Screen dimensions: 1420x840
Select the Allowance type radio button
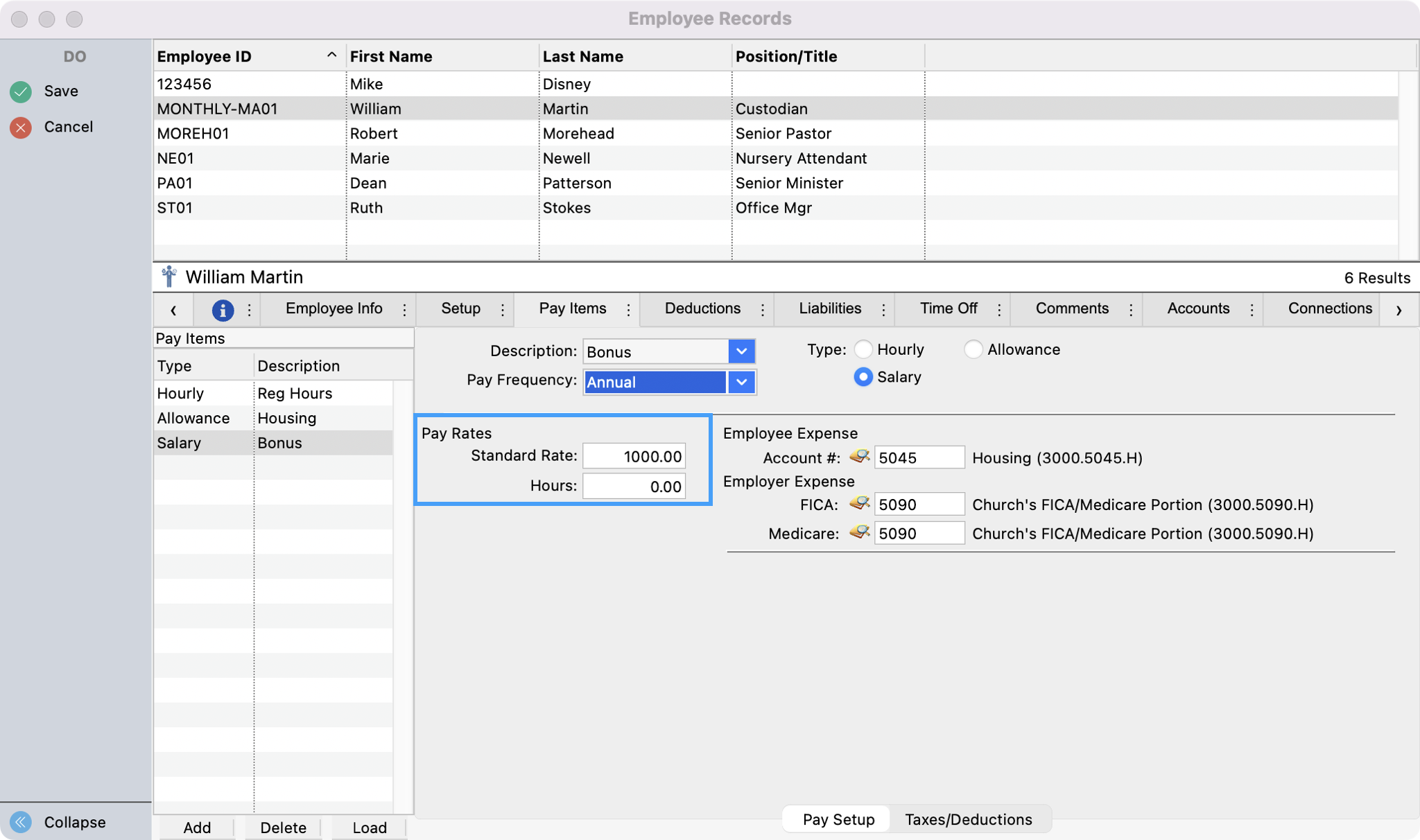973,349
